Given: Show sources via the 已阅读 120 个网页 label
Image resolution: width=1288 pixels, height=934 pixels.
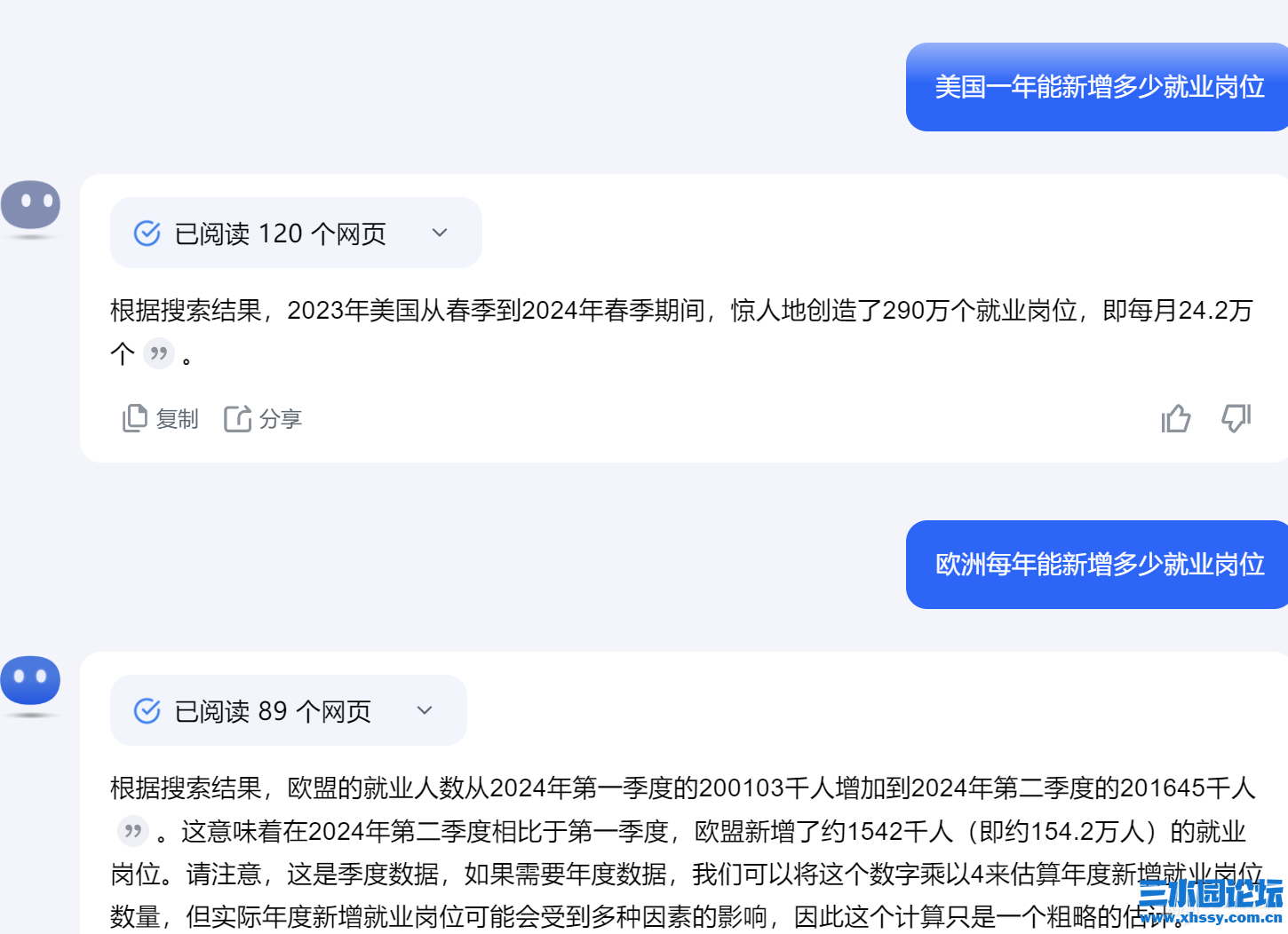Looking at the screenshot, I should [x=280, y=233].
